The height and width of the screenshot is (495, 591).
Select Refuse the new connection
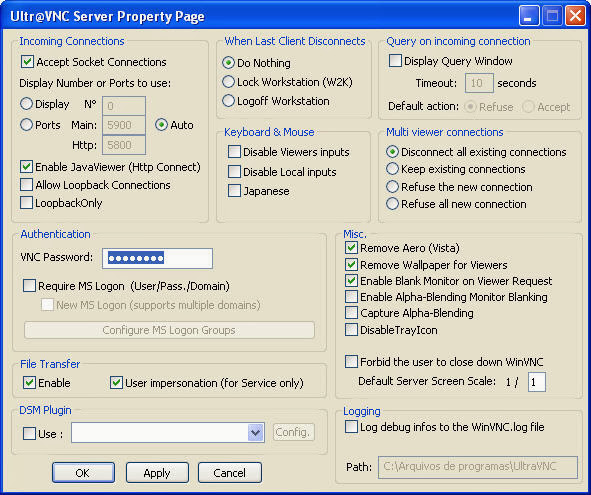(392, 187)
